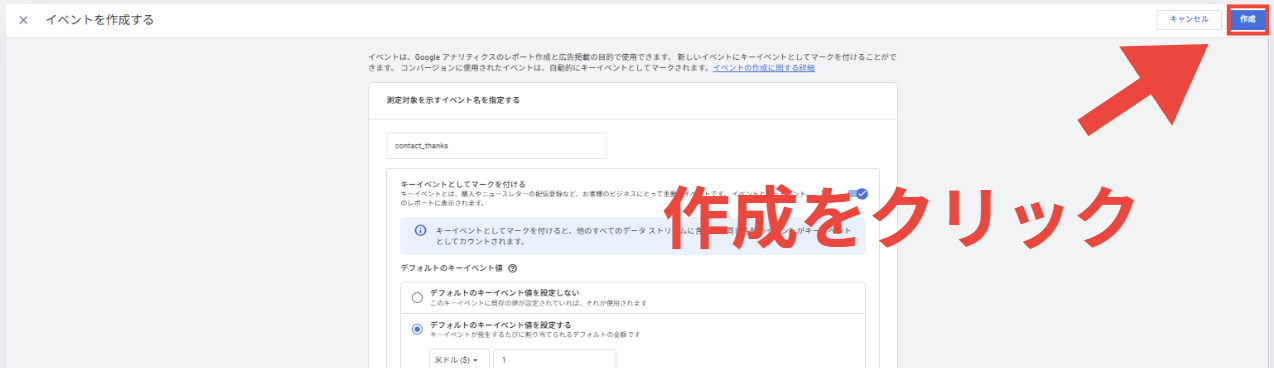Toggle the キーイベントとしてマークを付ける switch
The width and height of the screenshot is (1274, 368).
[857, 193]
